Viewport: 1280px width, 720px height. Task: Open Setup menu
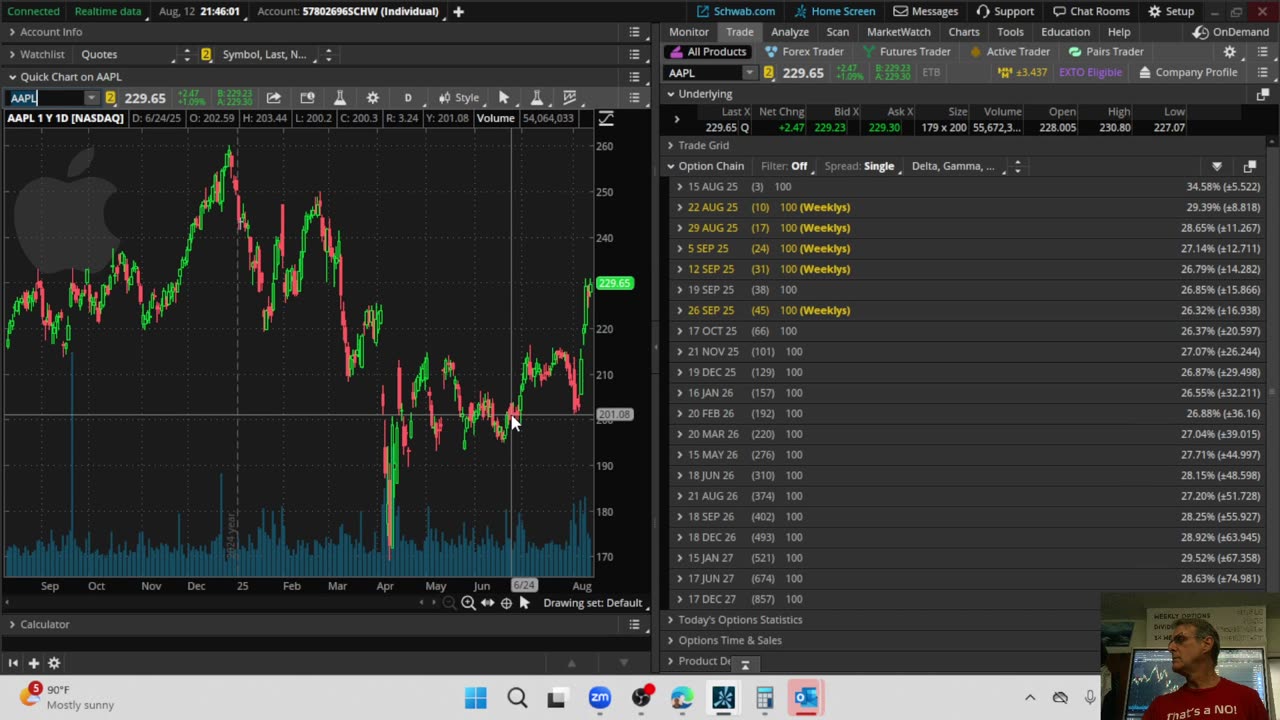click(1171, 11)
